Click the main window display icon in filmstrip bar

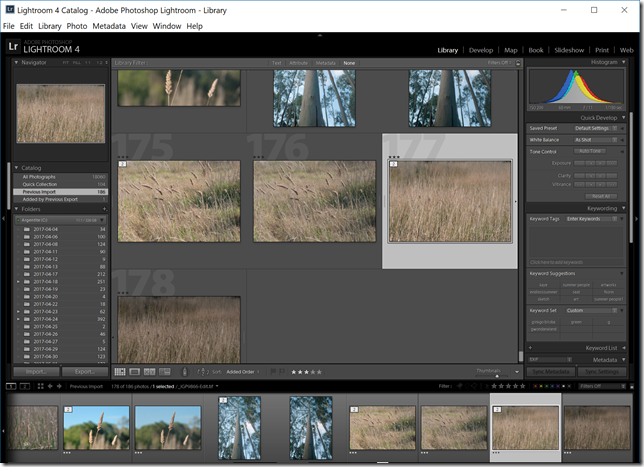pyautogui.click(x=10, y=385)
